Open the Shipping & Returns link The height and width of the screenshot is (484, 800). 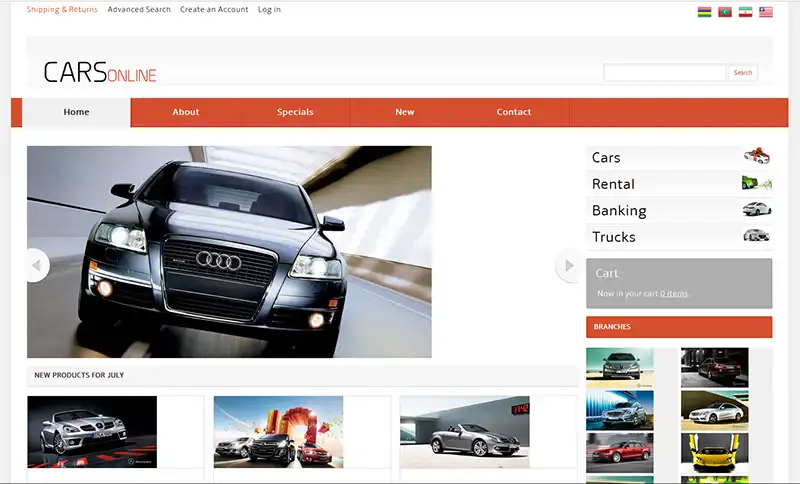[x=62, y=10]
